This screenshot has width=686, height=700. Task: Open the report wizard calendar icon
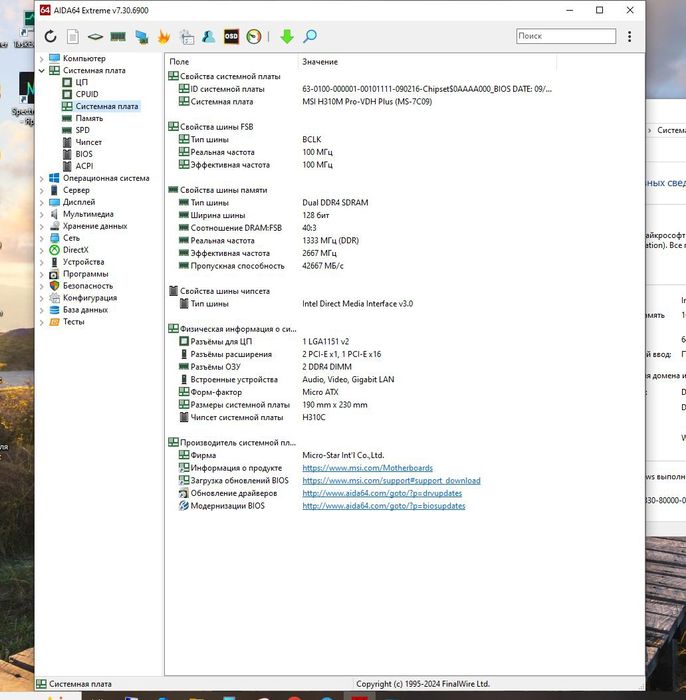pos(187,37)
